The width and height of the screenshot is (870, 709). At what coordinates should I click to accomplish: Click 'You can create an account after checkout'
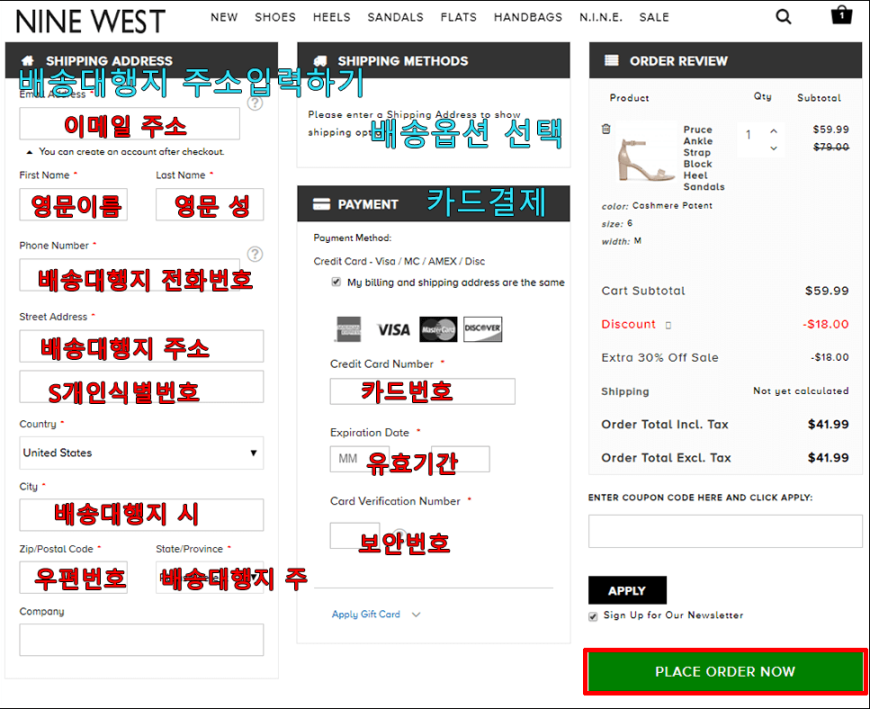[x=131, y=151]
